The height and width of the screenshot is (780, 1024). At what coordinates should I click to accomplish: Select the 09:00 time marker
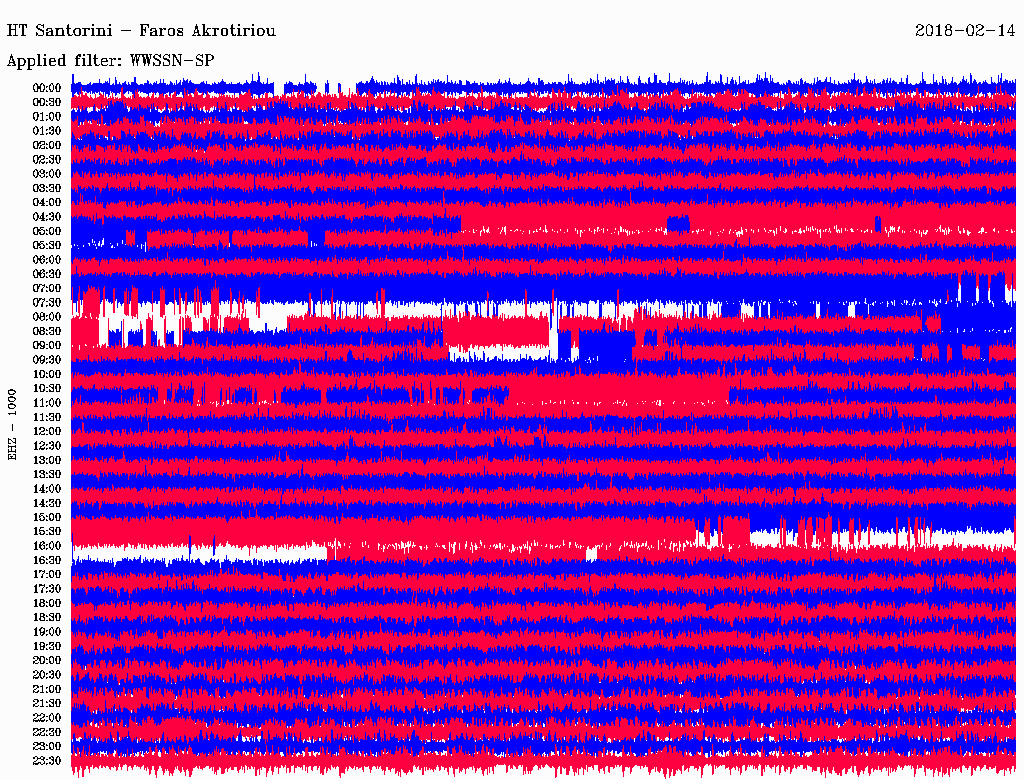47,345
